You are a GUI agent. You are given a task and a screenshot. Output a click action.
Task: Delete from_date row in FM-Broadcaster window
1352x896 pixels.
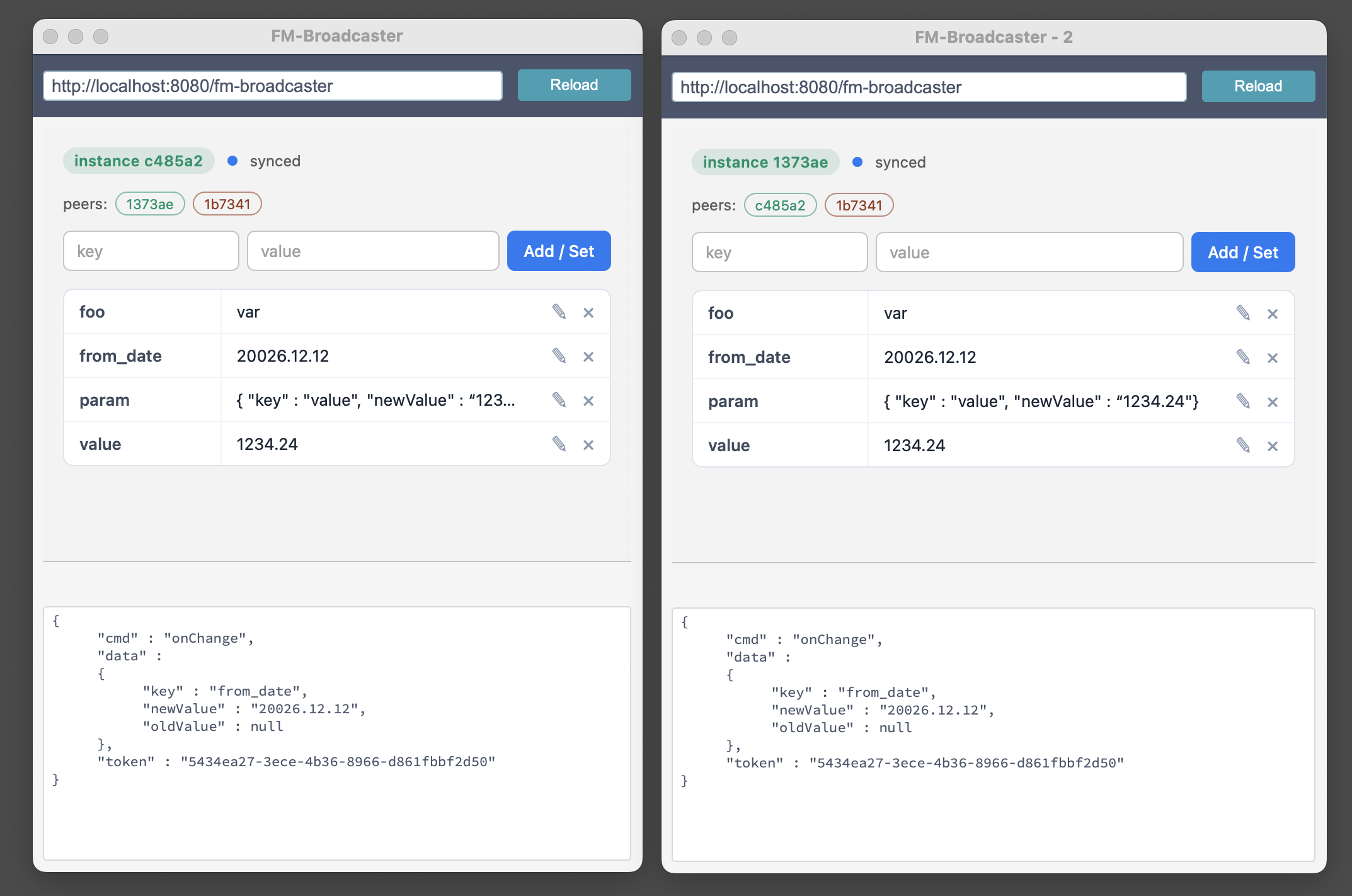pos(588,357)
